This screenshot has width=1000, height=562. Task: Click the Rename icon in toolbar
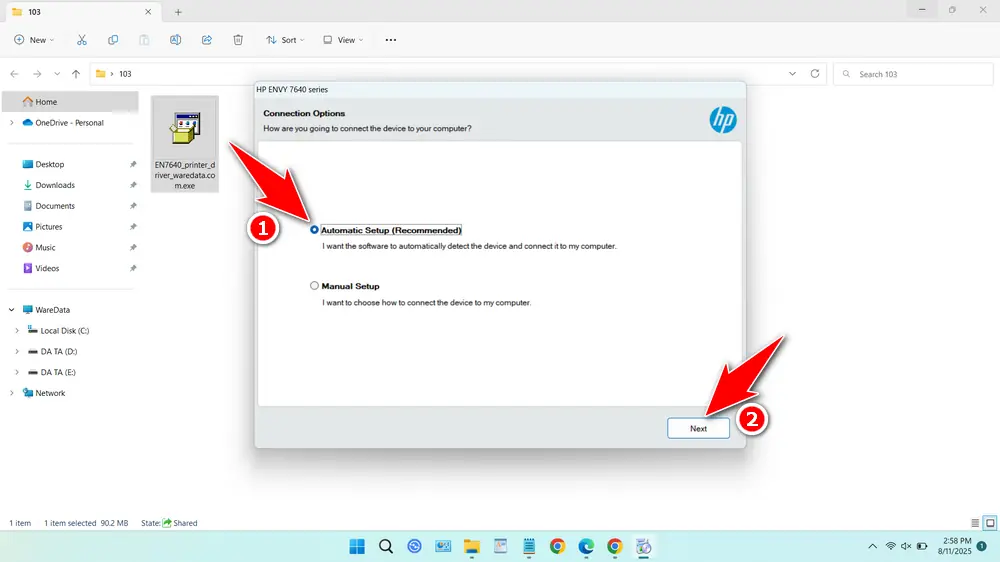[175, 40]
